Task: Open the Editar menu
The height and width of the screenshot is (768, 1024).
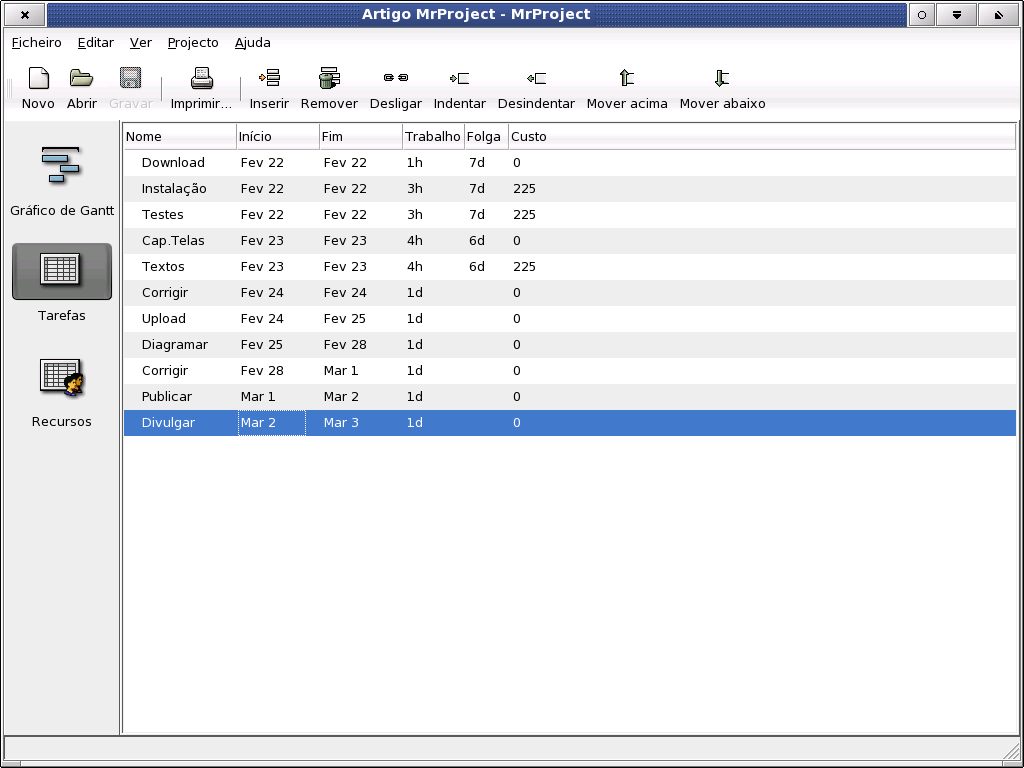Action: pyautogui.click(x=95, y=42)
